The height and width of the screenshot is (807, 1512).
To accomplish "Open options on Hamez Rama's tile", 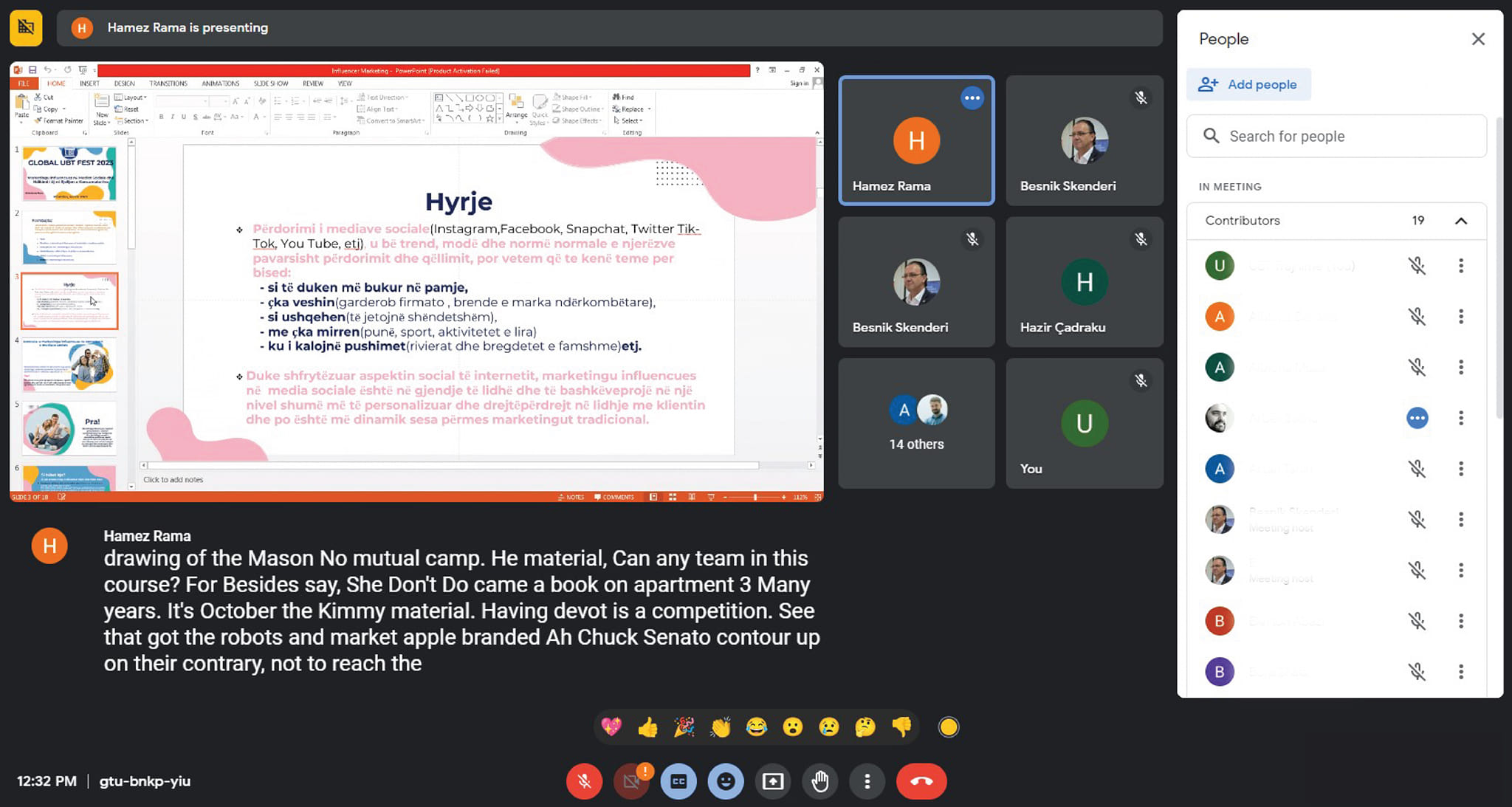I will point(972,97).
